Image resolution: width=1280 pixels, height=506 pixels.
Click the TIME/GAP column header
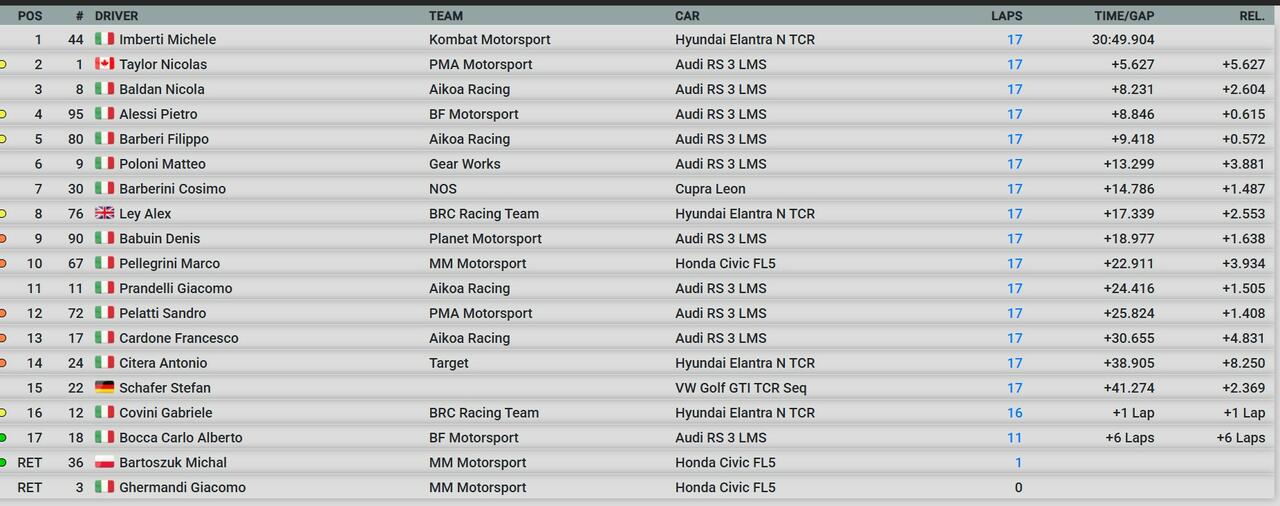coord(1124,16)
